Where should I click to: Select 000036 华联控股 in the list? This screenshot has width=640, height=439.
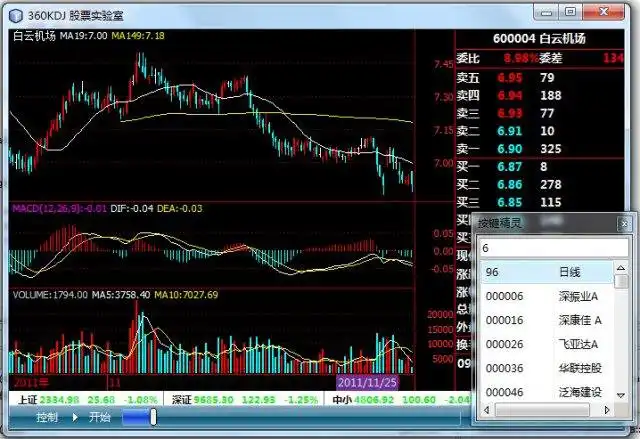pos(546,368)
